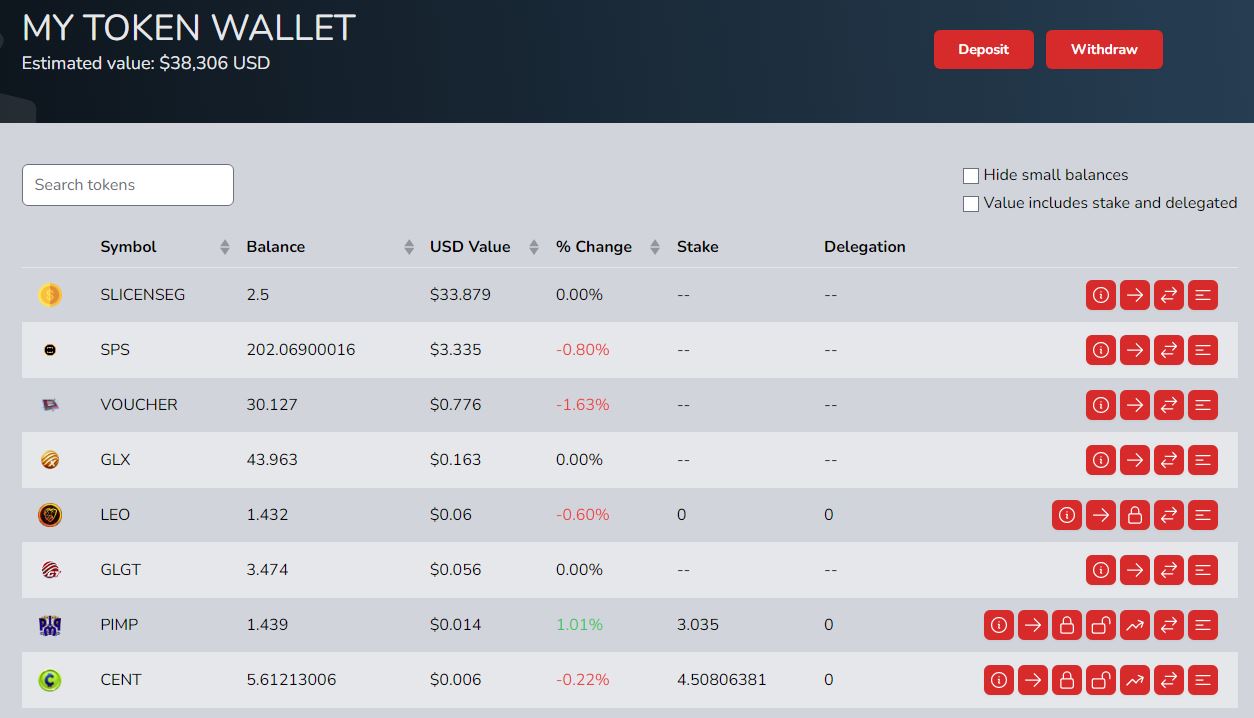
Task: Click the open lock icon for PIMP
Action: 1100,625
